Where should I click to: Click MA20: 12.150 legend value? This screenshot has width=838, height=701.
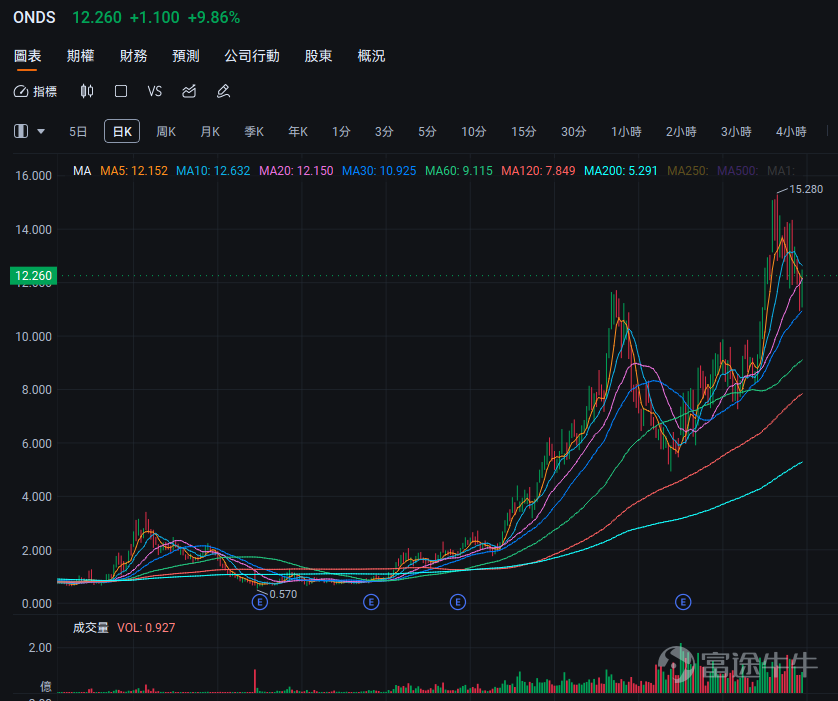296,171
